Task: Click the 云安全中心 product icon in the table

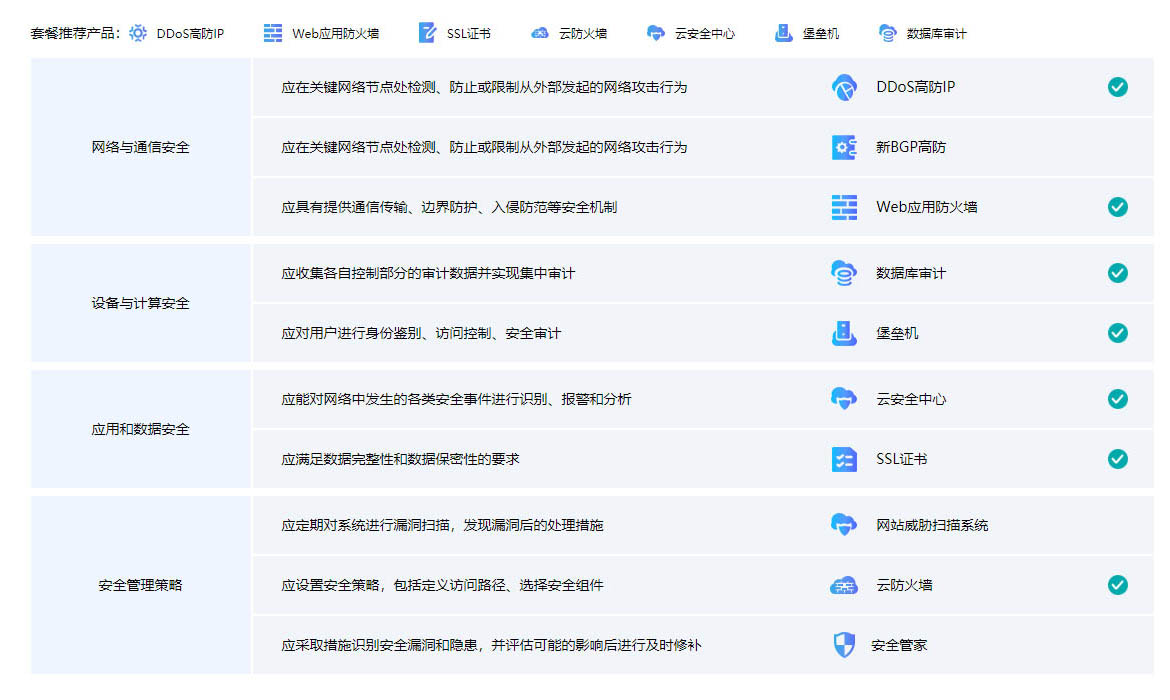Action: click(x=844, y=399)
